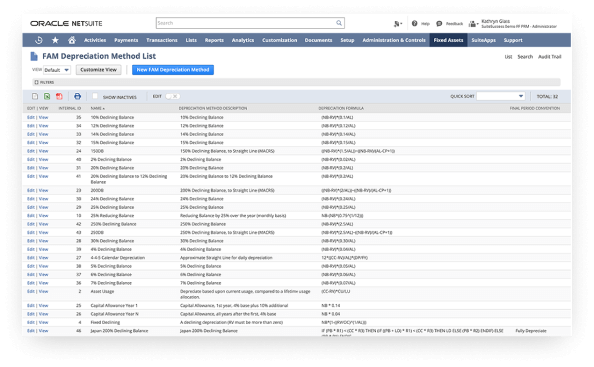The image size is (594, 367).
Task: Open the recent records clock icon
Action: 39,40
